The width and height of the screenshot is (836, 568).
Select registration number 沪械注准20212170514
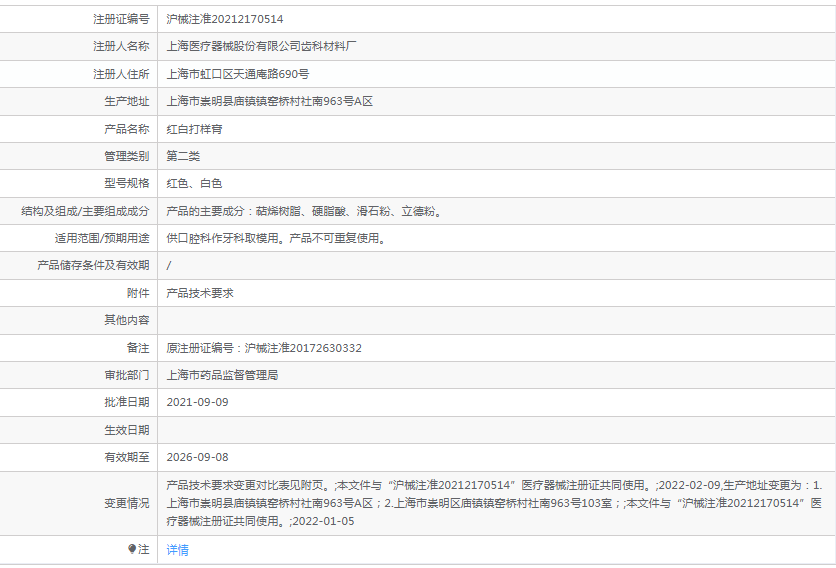pyautogui.click(x=225, y=19)
